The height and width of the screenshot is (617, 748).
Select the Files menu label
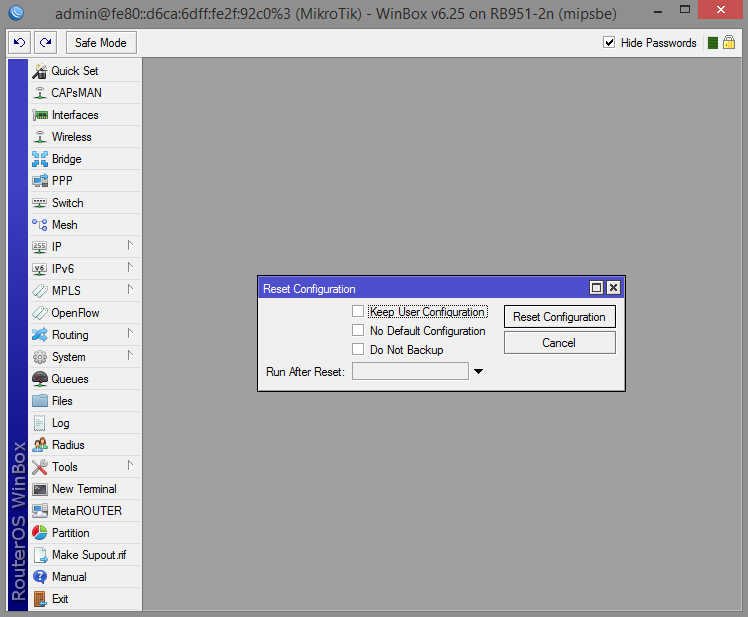coord(62,401)
